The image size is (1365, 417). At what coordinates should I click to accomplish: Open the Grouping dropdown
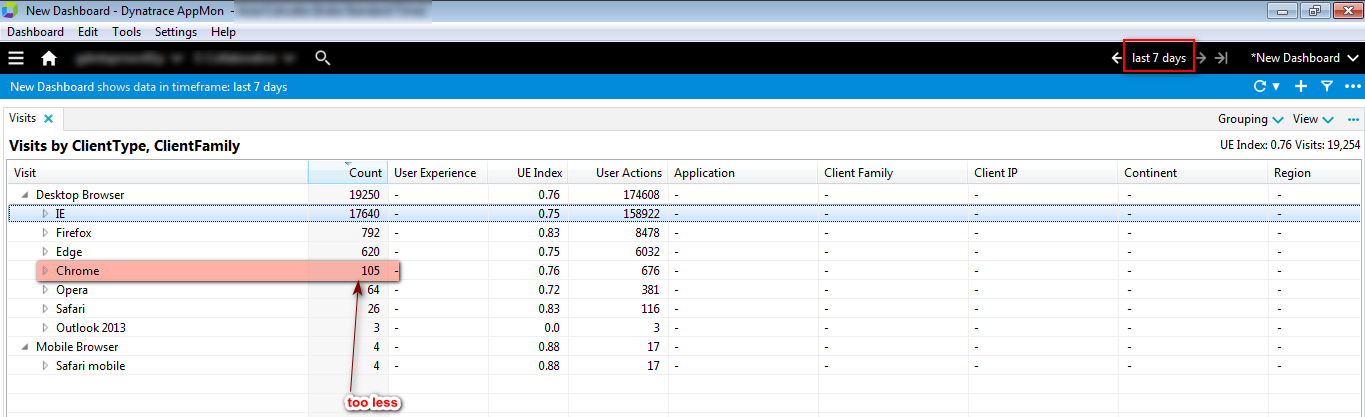(x=1250, y=119)
